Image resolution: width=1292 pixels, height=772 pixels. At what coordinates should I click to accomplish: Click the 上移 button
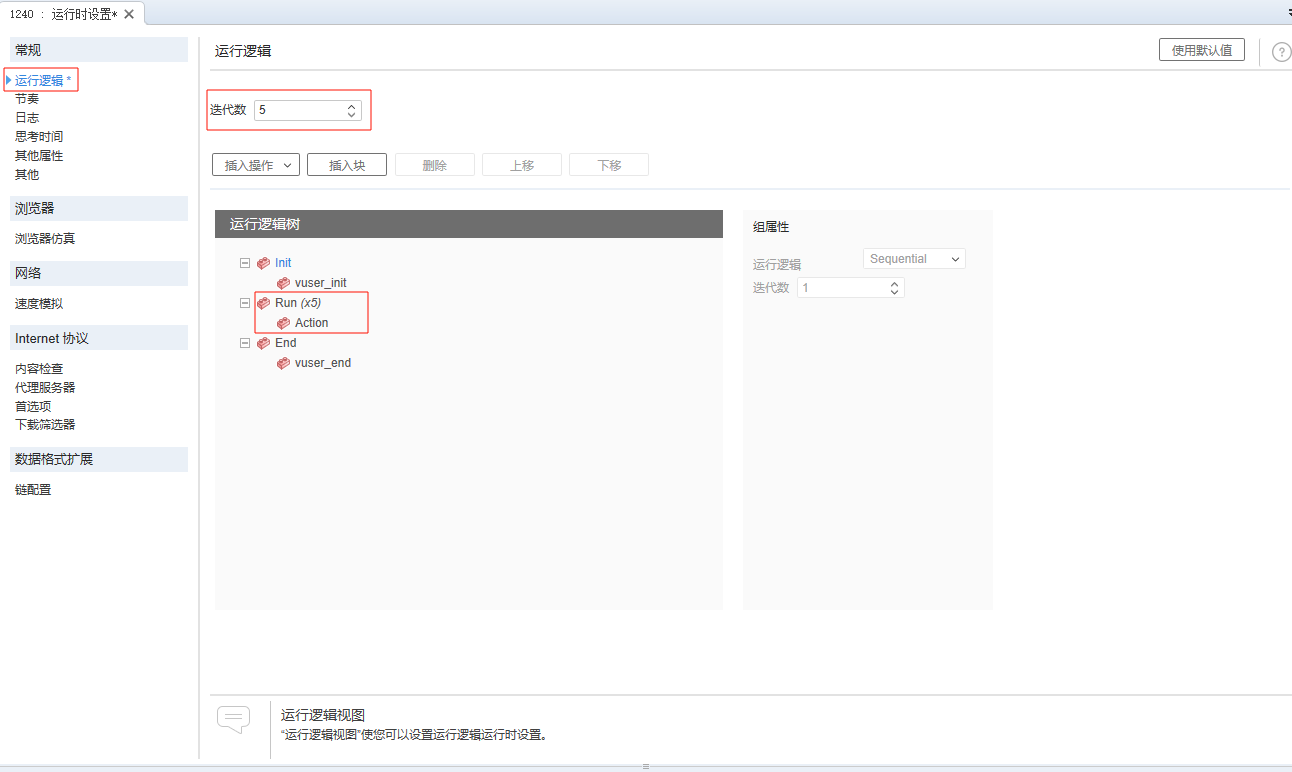point(522,165)
